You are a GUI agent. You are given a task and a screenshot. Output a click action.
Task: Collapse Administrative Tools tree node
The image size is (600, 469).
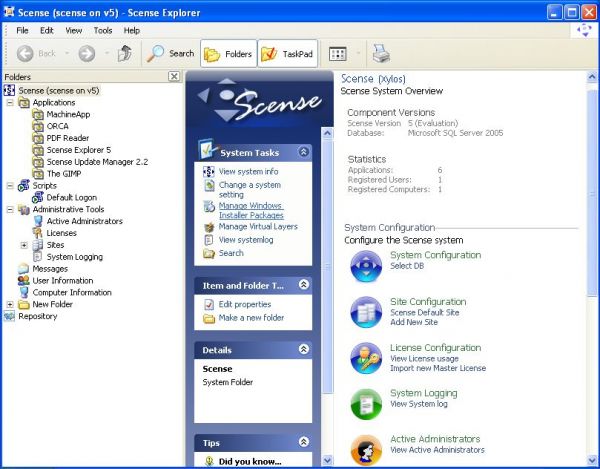click(x=10, y=209)
